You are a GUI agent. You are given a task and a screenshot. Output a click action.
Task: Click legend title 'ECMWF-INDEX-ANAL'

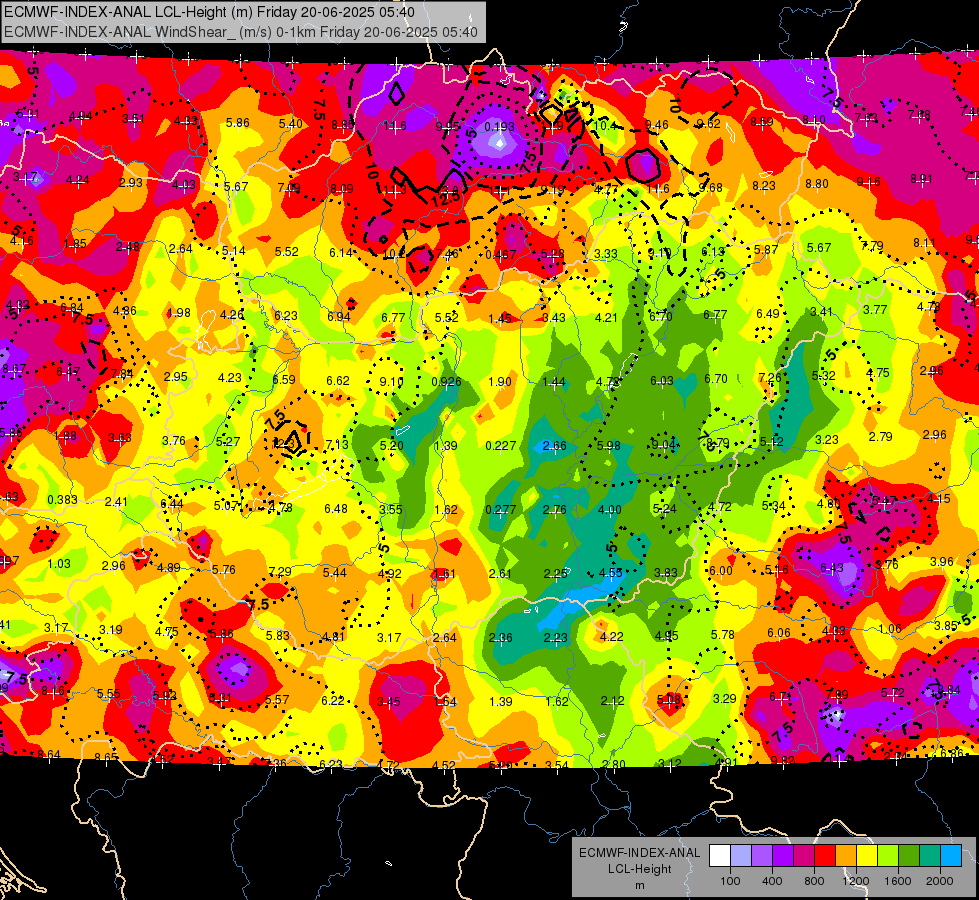click(639, 853)
